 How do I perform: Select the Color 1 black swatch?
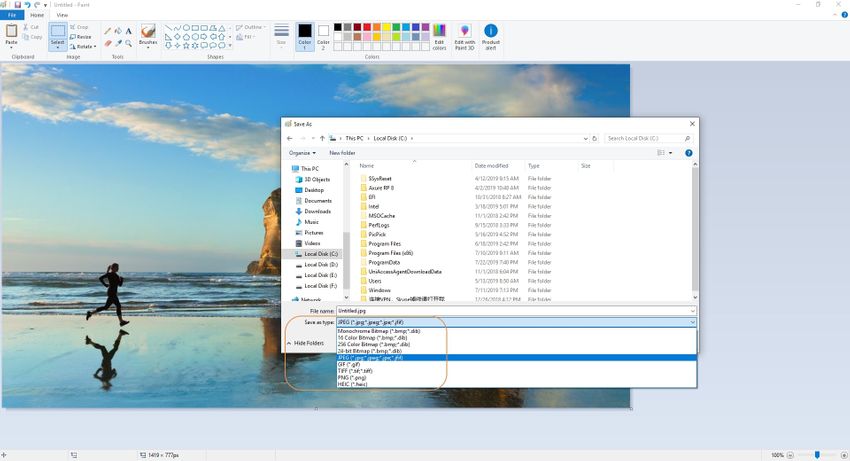(304, 32)
